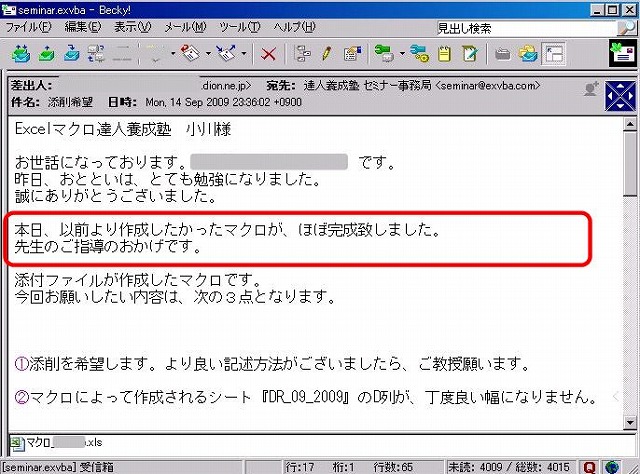The height and width of the screenshot is (474, 640).
Task: Click the vertical scrollbar thumb
Action: point(630,164)
